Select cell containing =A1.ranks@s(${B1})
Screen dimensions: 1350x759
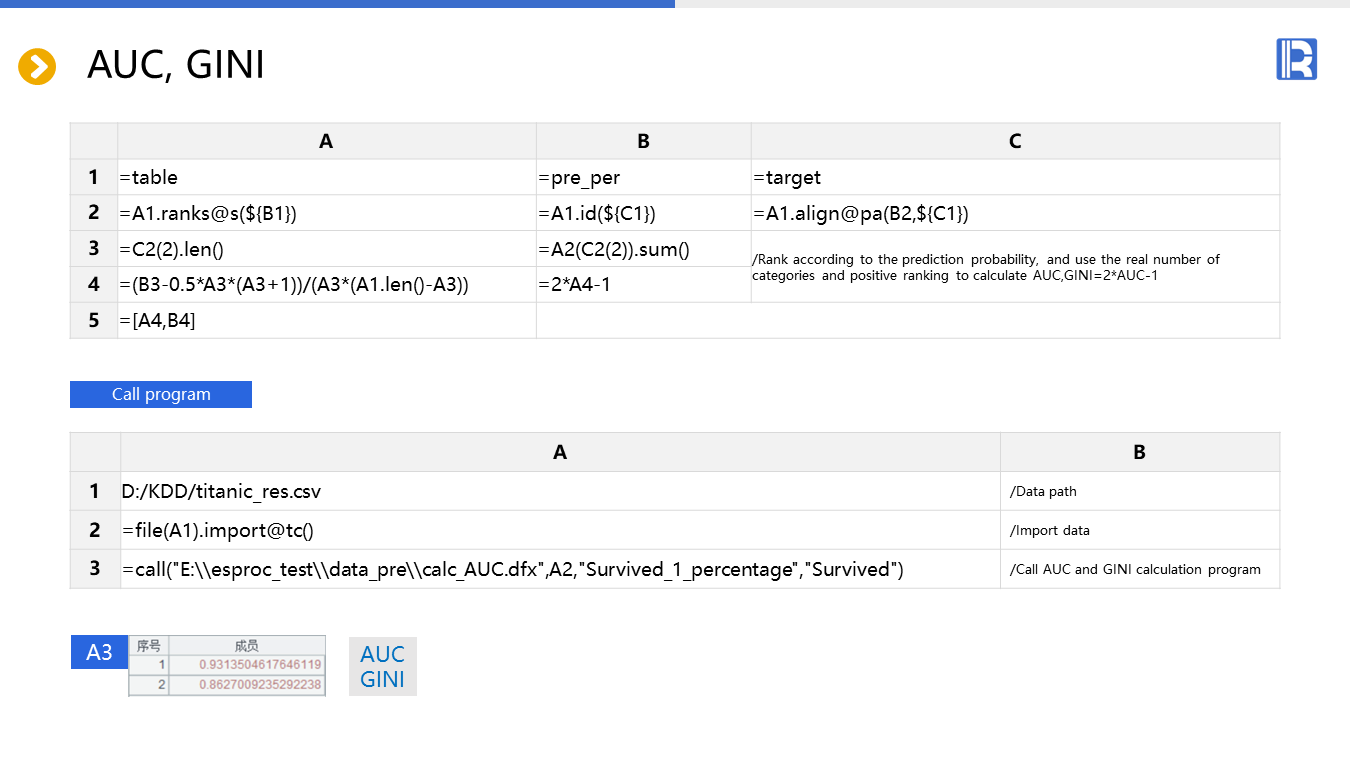(326, 213)
